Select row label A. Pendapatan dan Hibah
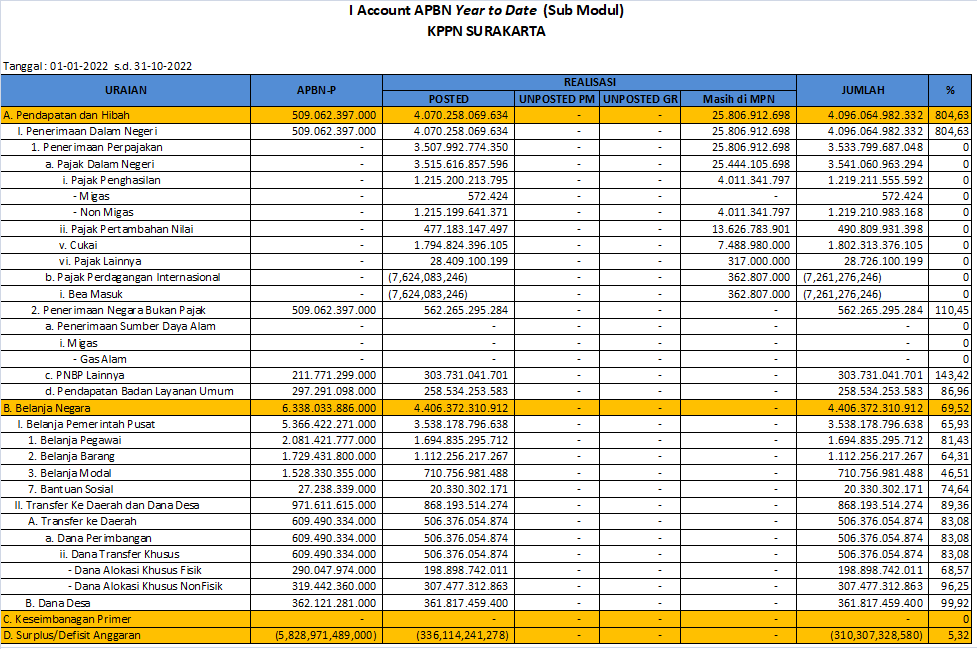The height and width of the screenshot is (649, 977). (x=67, y=115)
